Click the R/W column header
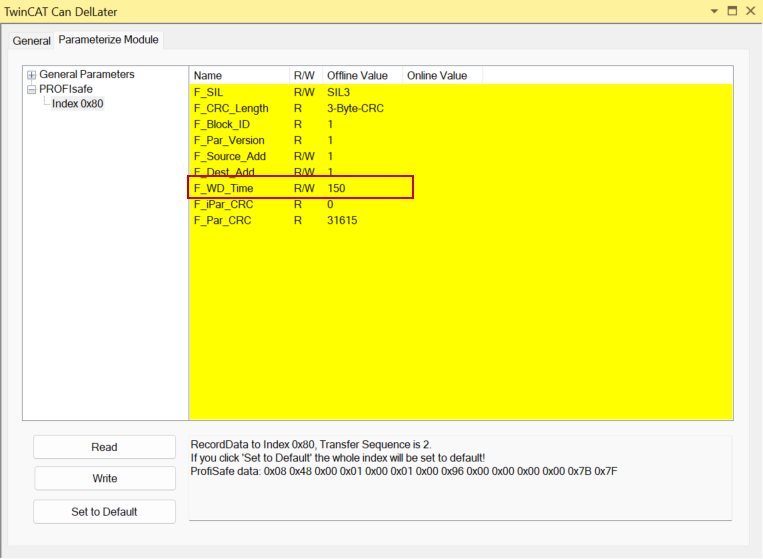Screen dimensions: 763x559 coord(306,75)
